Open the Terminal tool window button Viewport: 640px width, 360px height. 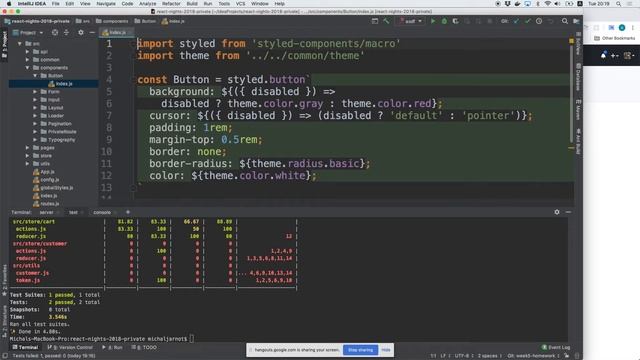pos(25,347)
